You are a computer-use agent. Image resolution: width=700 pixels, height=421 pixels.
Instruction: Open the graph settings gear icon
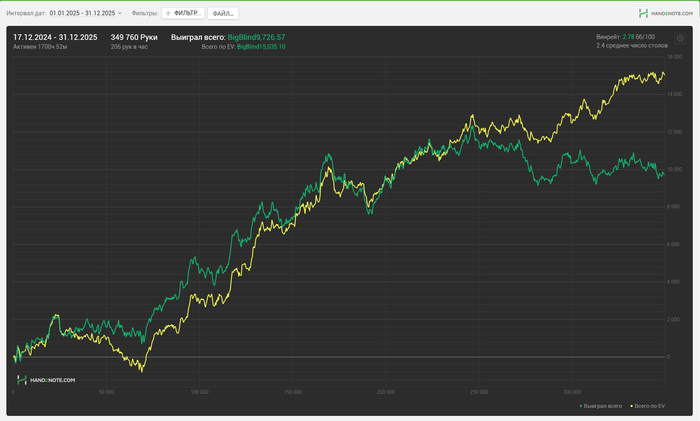tap(680, 38)
